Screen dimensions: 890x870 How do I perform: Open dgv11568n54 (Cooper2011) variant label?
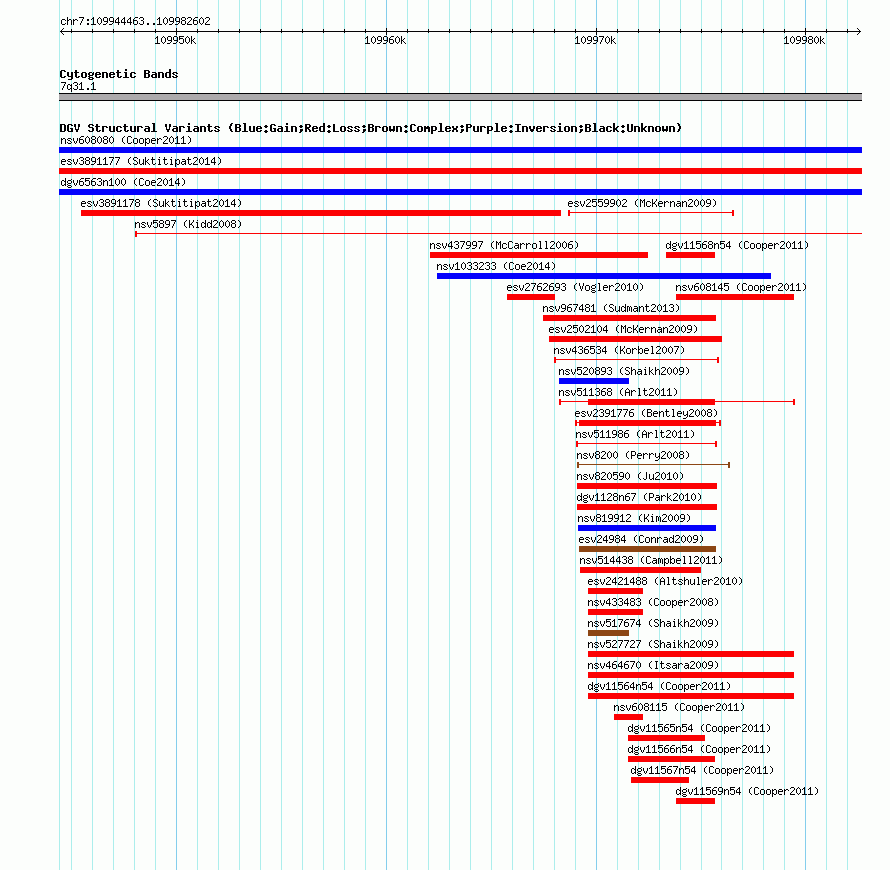pyautogui.click(x=737, y=245)
